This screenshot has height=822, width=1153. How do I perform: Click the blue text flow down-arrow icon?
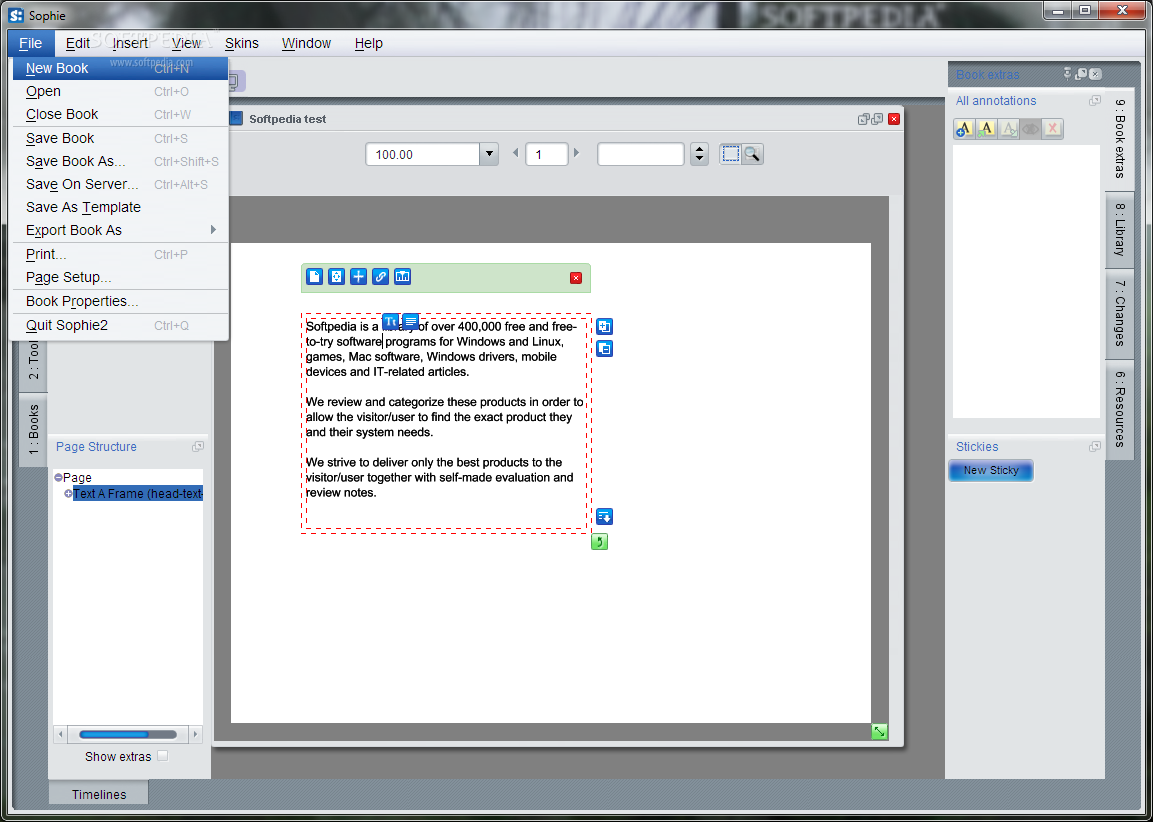pos(604,517)
